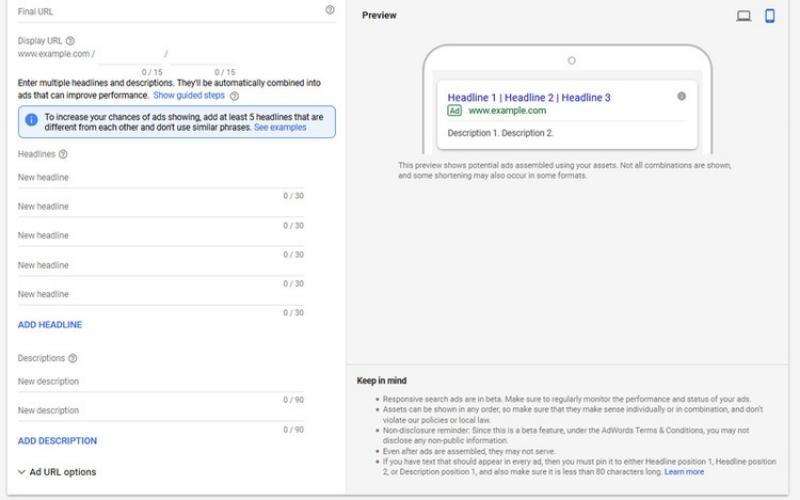
Task: Open Headlines help icon
Action: pos(63,154)
